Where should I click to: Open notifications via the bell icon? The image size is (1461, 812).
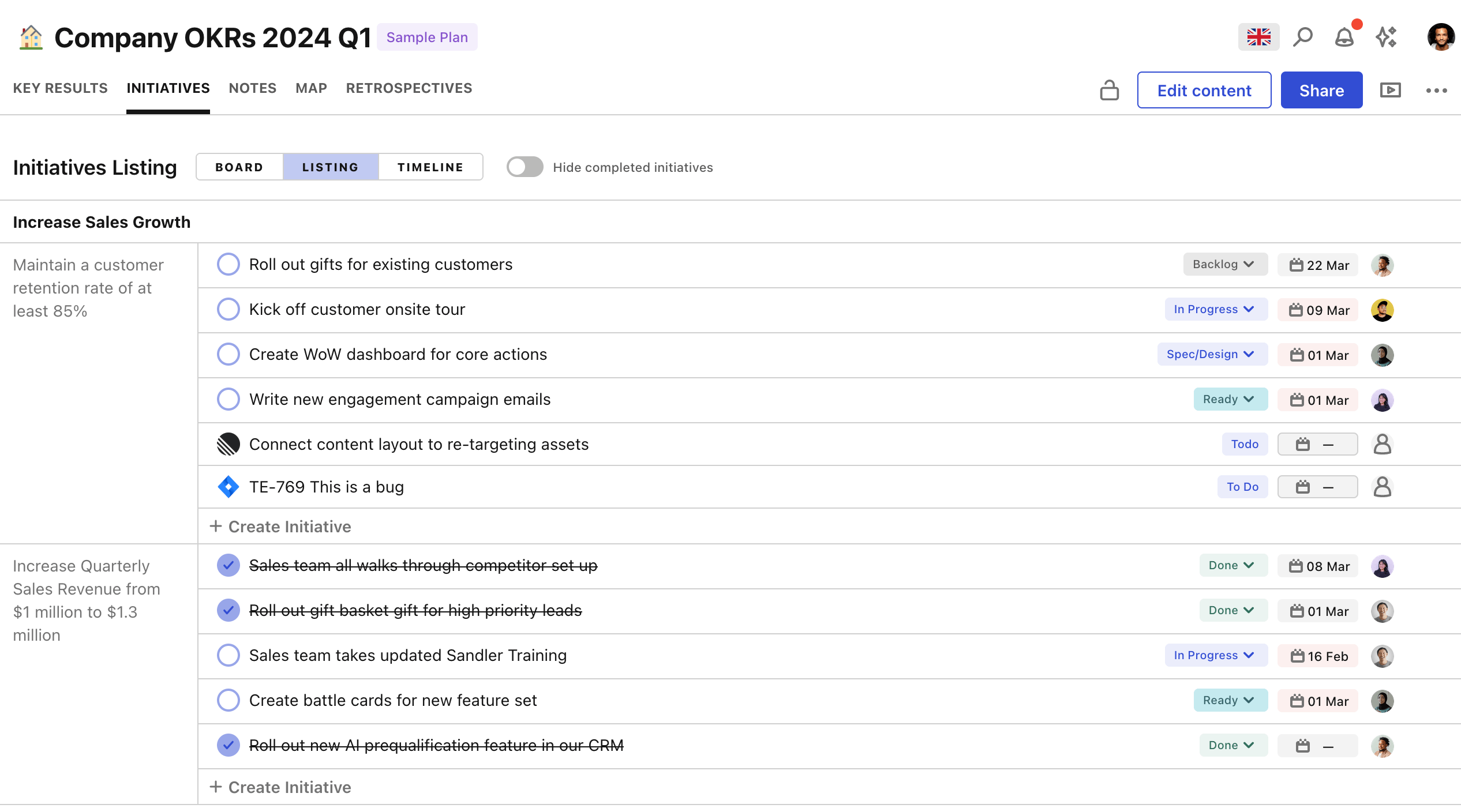pos(1344,36)
